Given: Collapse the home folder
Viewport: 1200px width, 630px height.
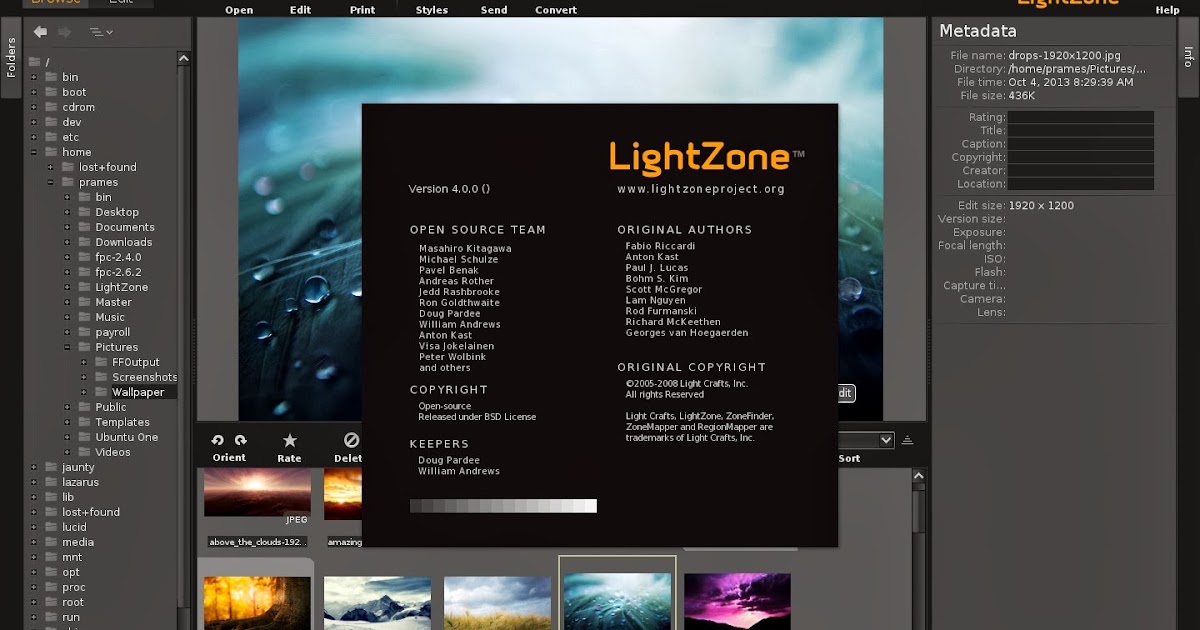Looking at the screenshot, I should tap(34, 152).
